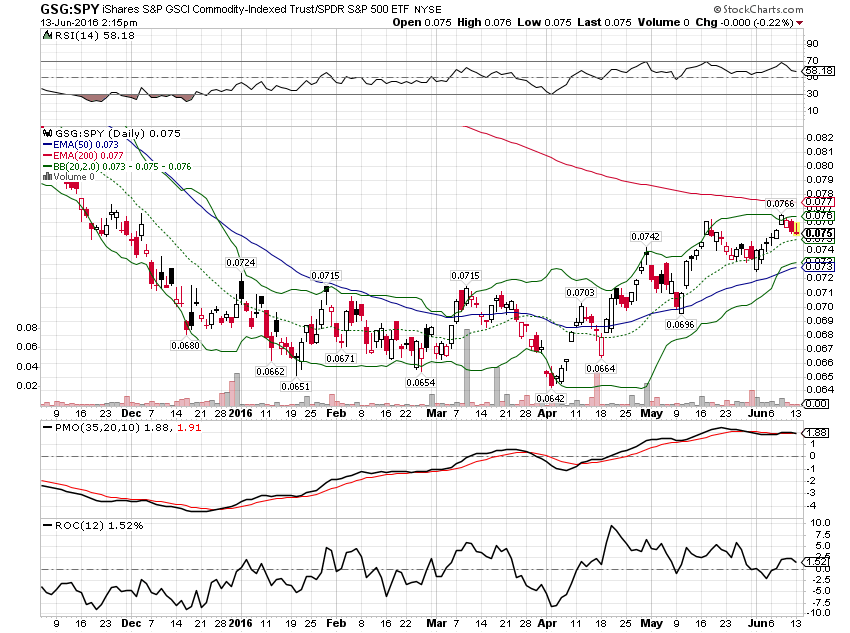Image resolution: width=850 pixels, height=633 pixels.
Task: Click the Last 0.075 header value
Action: pyautogui.click(x=604, y=22)
